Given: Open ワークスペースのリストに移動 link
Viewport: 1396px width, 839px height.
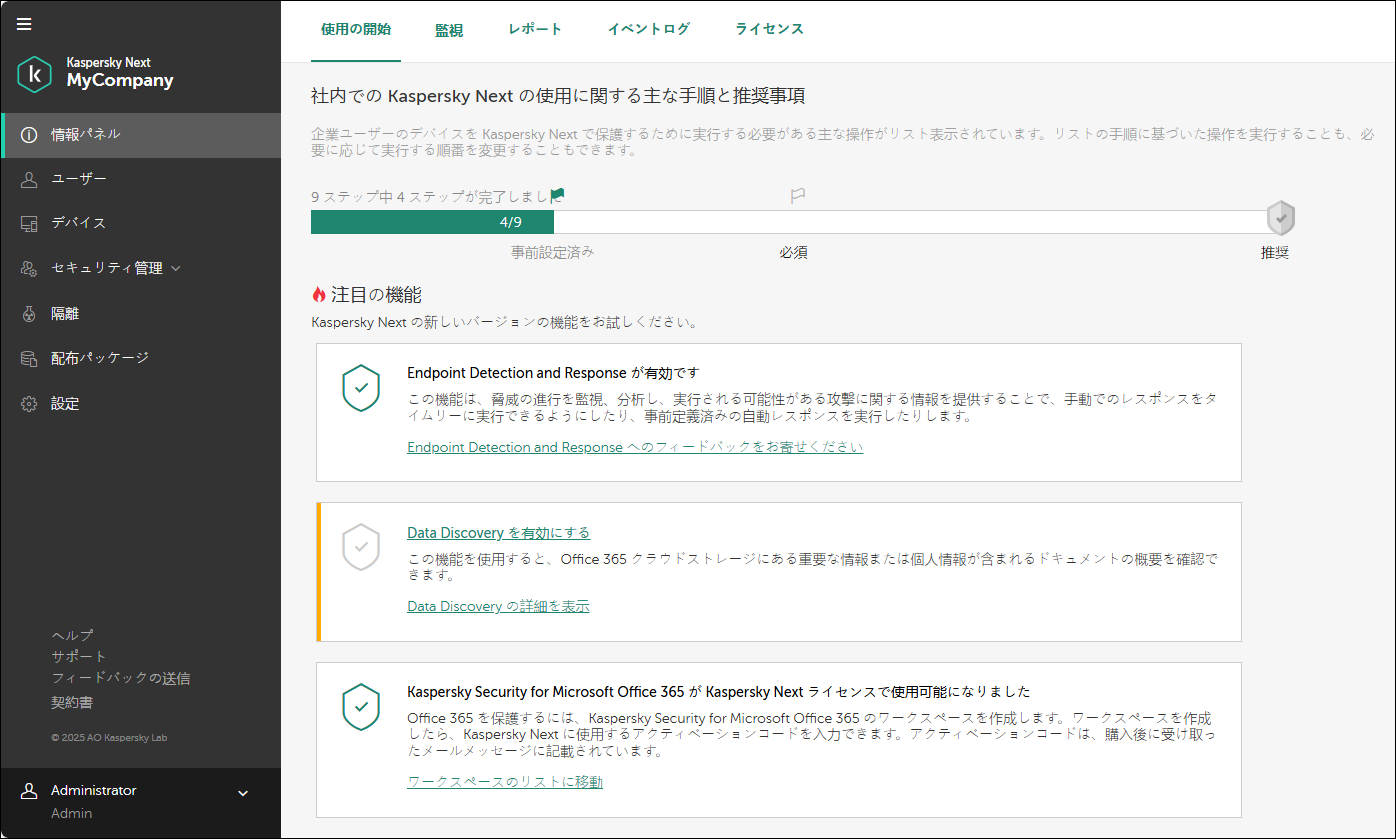Looking at the screenshot, I should 504,781.
